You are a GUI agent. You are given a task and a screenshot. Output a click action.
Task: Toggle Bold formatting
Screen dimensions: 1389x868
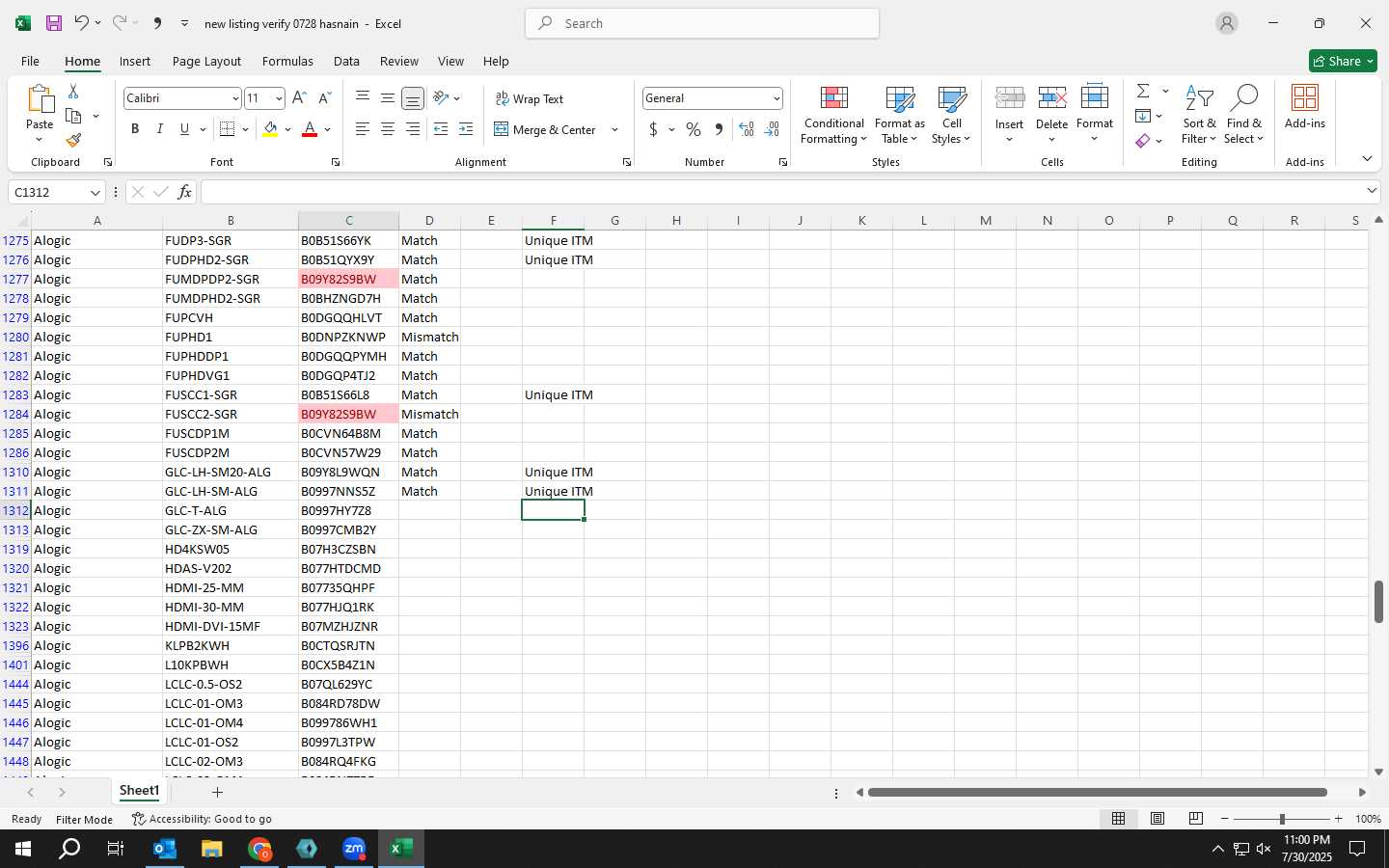point(135,129)
